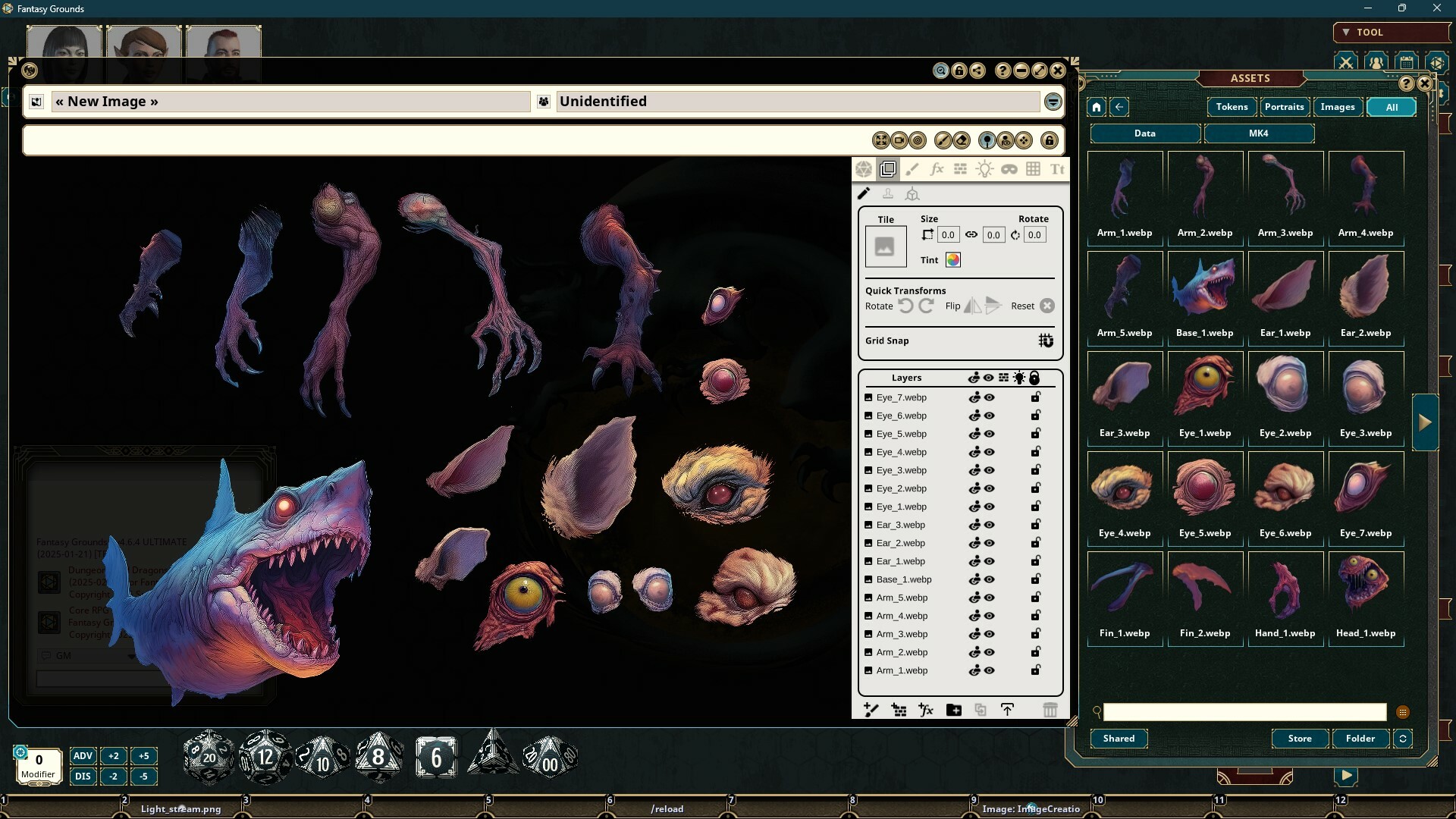Screen dimensions: 1456x819
Task: Switch to the Portraits tab in Assets
Action: click(x=1285, y=107)
